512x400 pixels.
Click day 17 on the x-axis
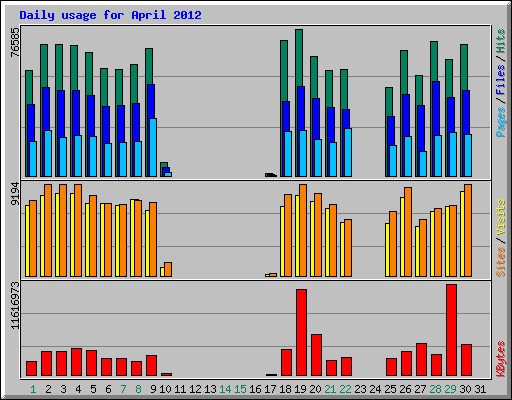point(270,389)
